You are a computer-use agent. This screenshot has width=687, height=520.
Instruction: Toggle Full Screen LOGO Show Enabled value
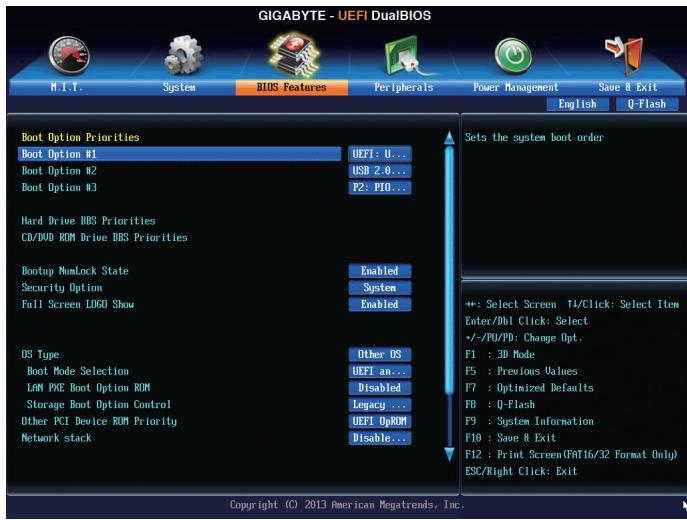click(380, 304)
